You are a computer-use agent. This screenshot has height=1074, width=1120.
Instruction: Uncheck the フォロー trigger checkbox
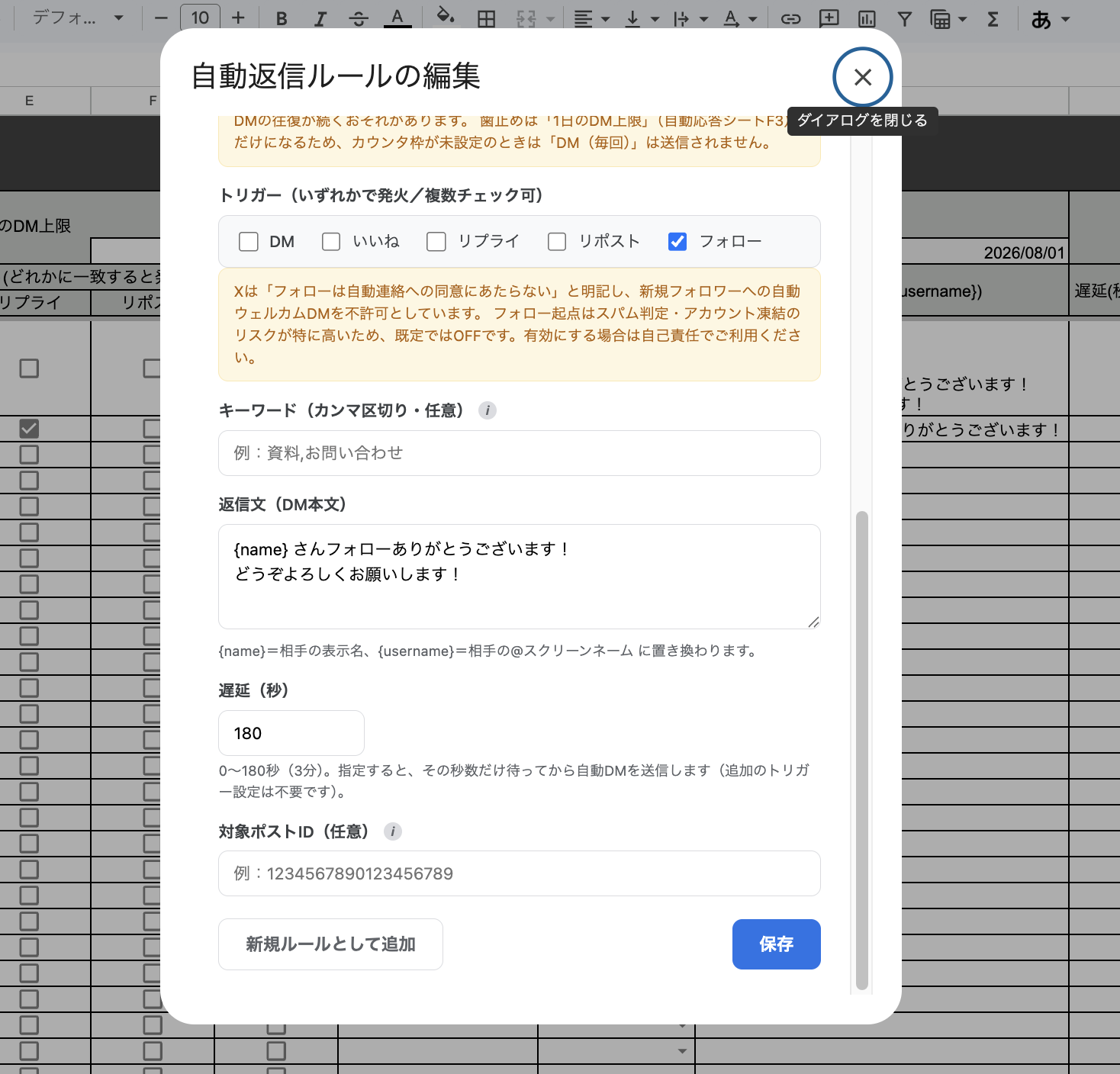click(x=677, y=242)
